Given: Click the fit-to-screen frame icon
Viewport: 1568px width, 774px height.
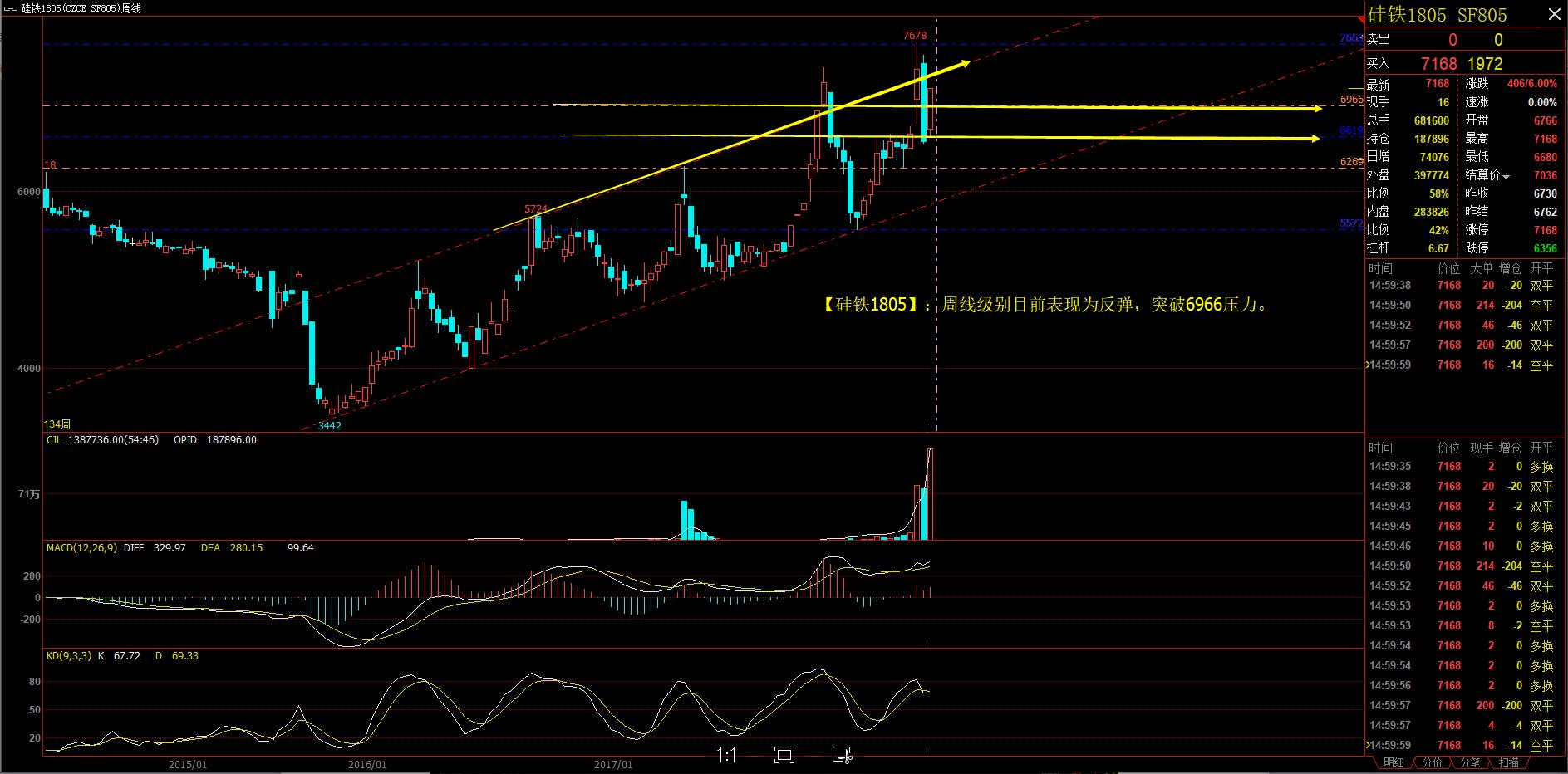Looking at the screenshot, I should [x=784, y=755].
